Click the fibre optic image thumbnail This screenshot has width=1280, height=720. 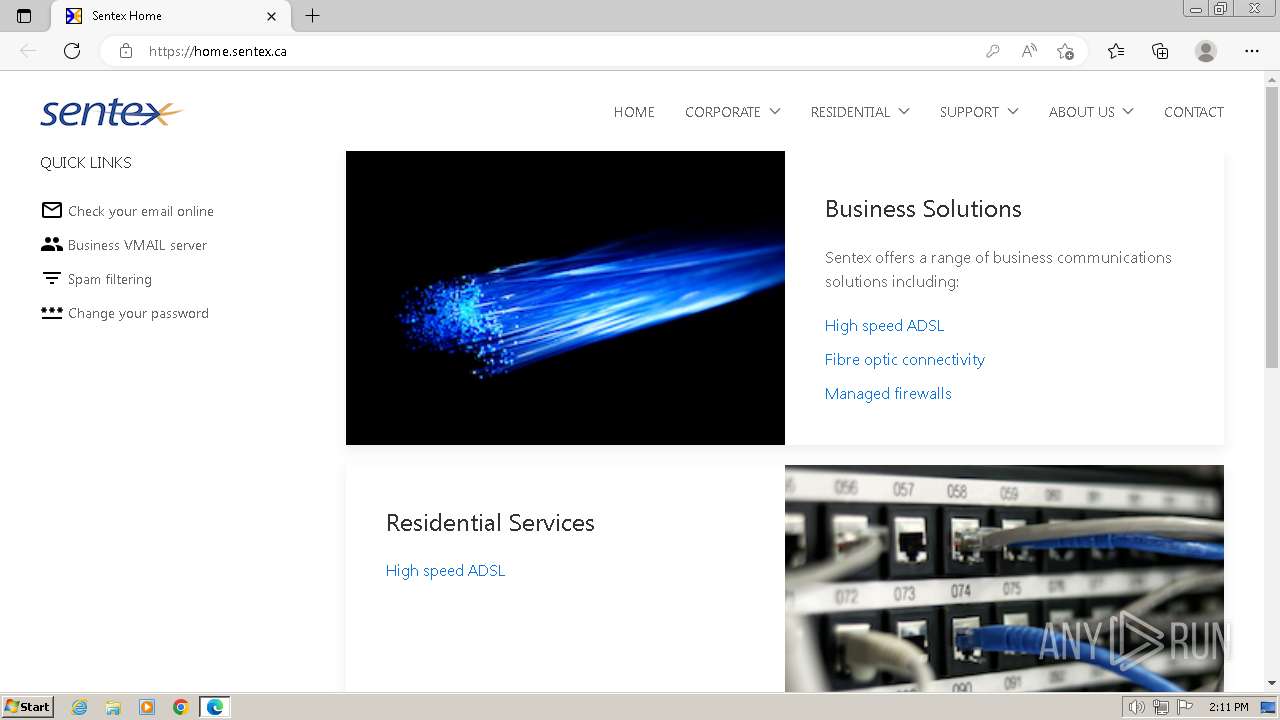pos(565,298)
